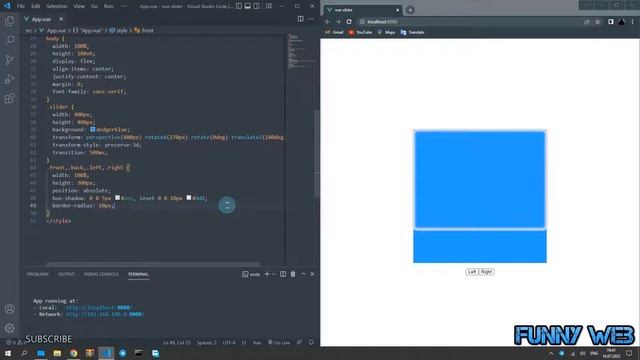640x360 pixels.
Task: Click the #ddd color swatch in box-shadow
Action: point(189,198)
